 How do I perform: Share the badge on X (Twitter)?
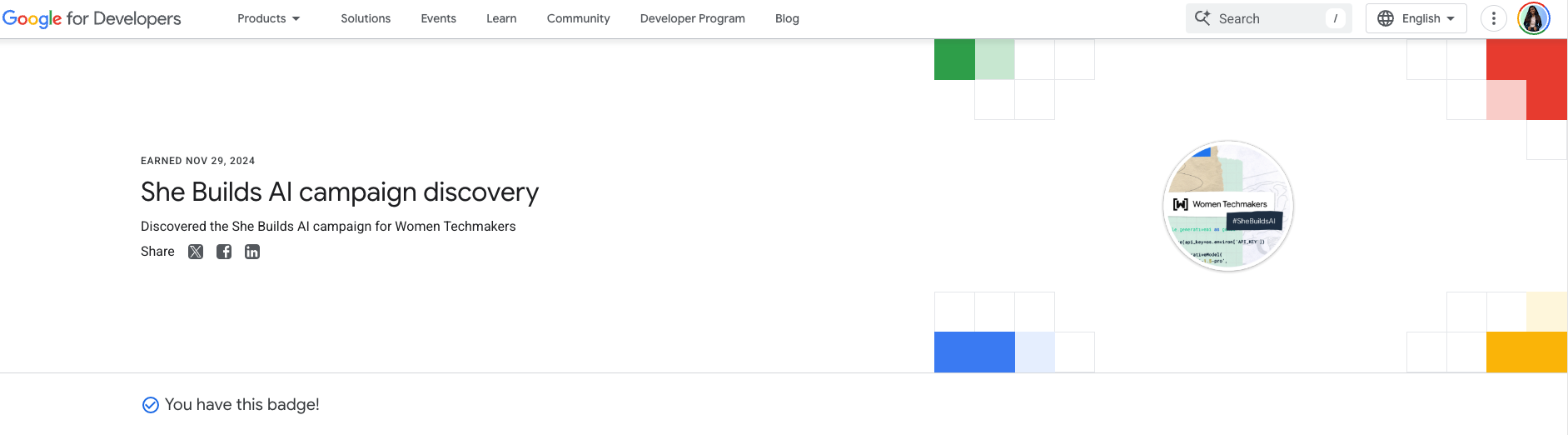pos(196,252)
